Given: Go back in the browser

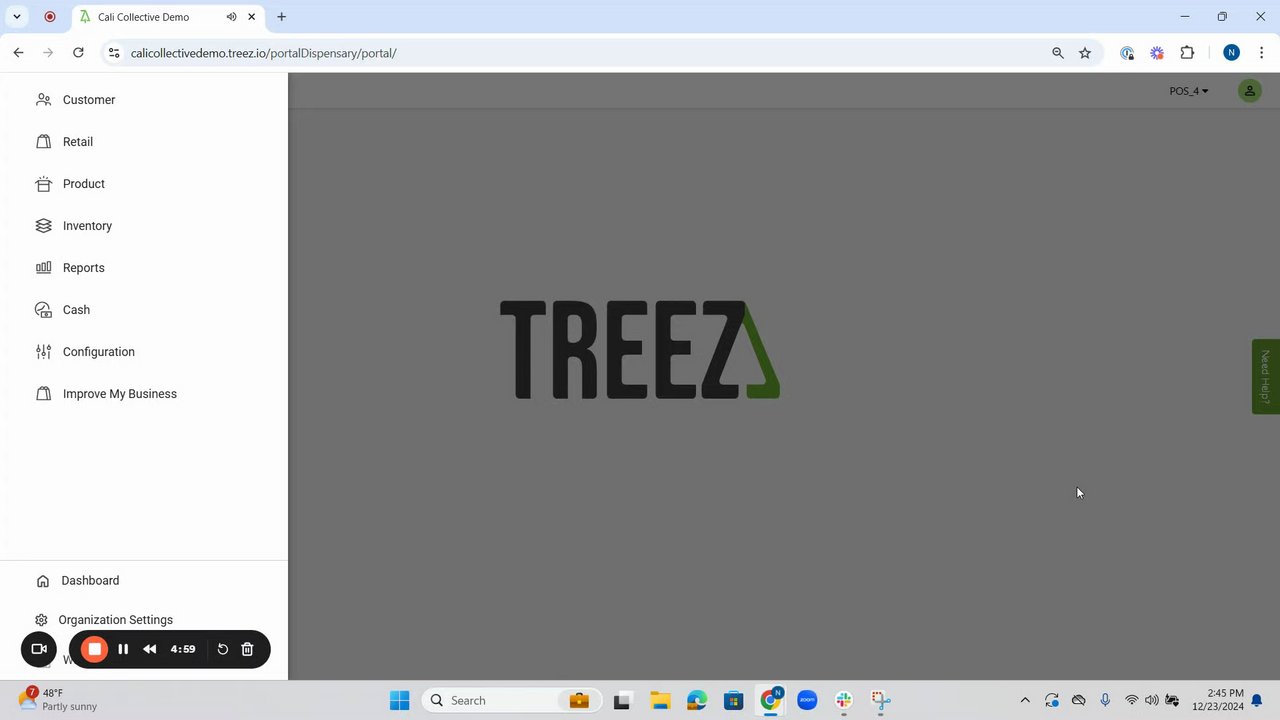Looking at the screenshot, I should 18,53.
